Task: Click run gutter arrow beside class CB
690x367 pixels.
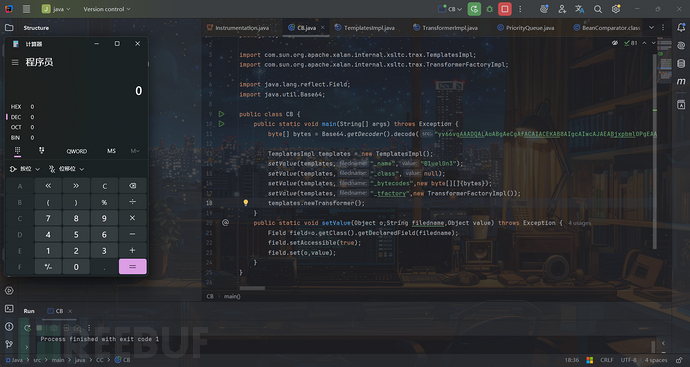Action: [x=221, y=114]
